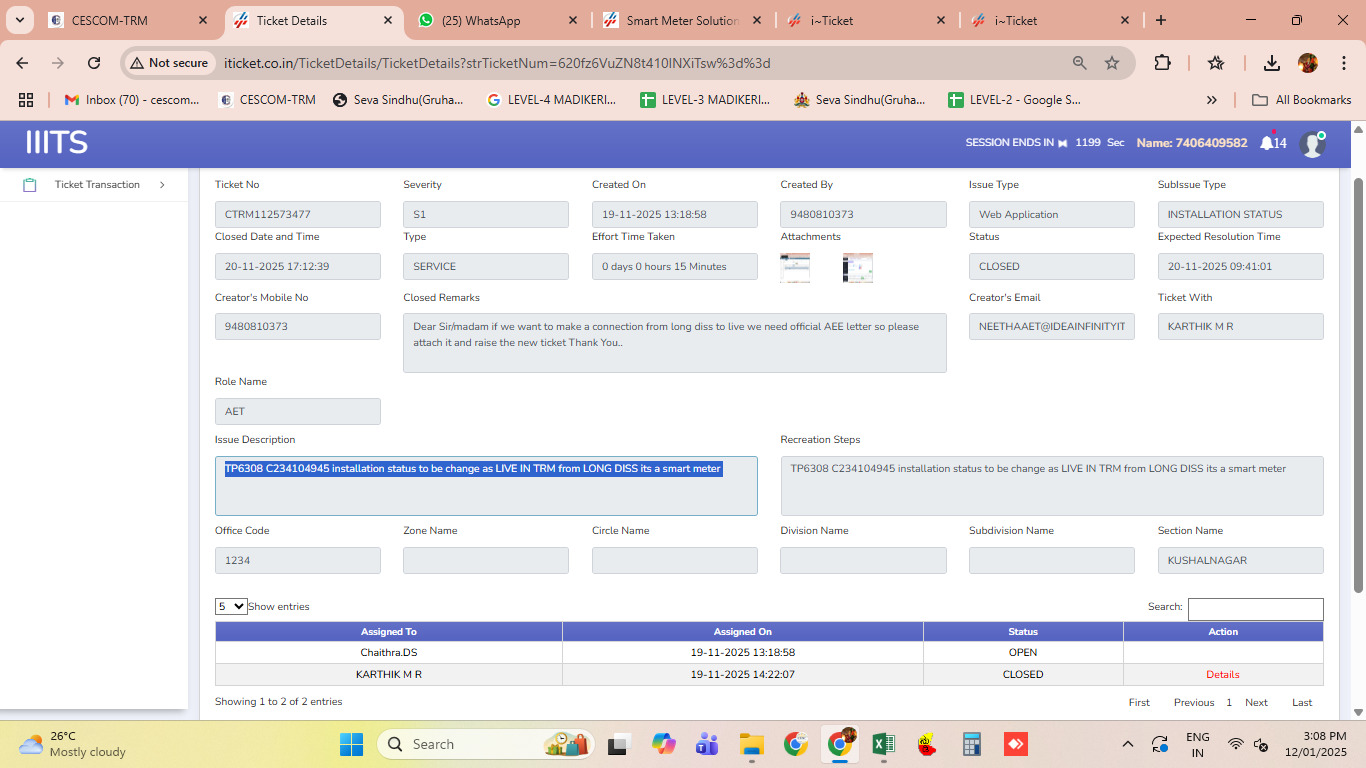Viewport: 1366px width, 768px height.
Task: Sort by the Assigned On column header
Action: tap(743, 632)
